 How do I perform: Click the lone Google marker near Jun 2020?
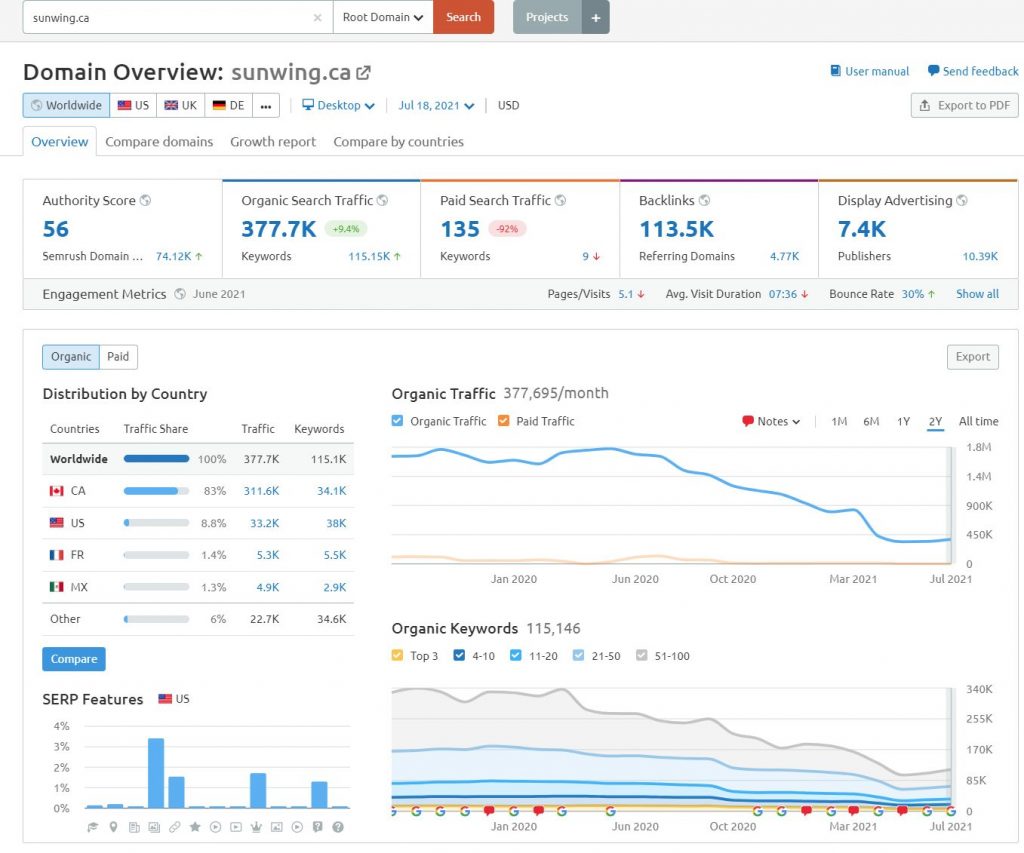(x=611, y=811)
